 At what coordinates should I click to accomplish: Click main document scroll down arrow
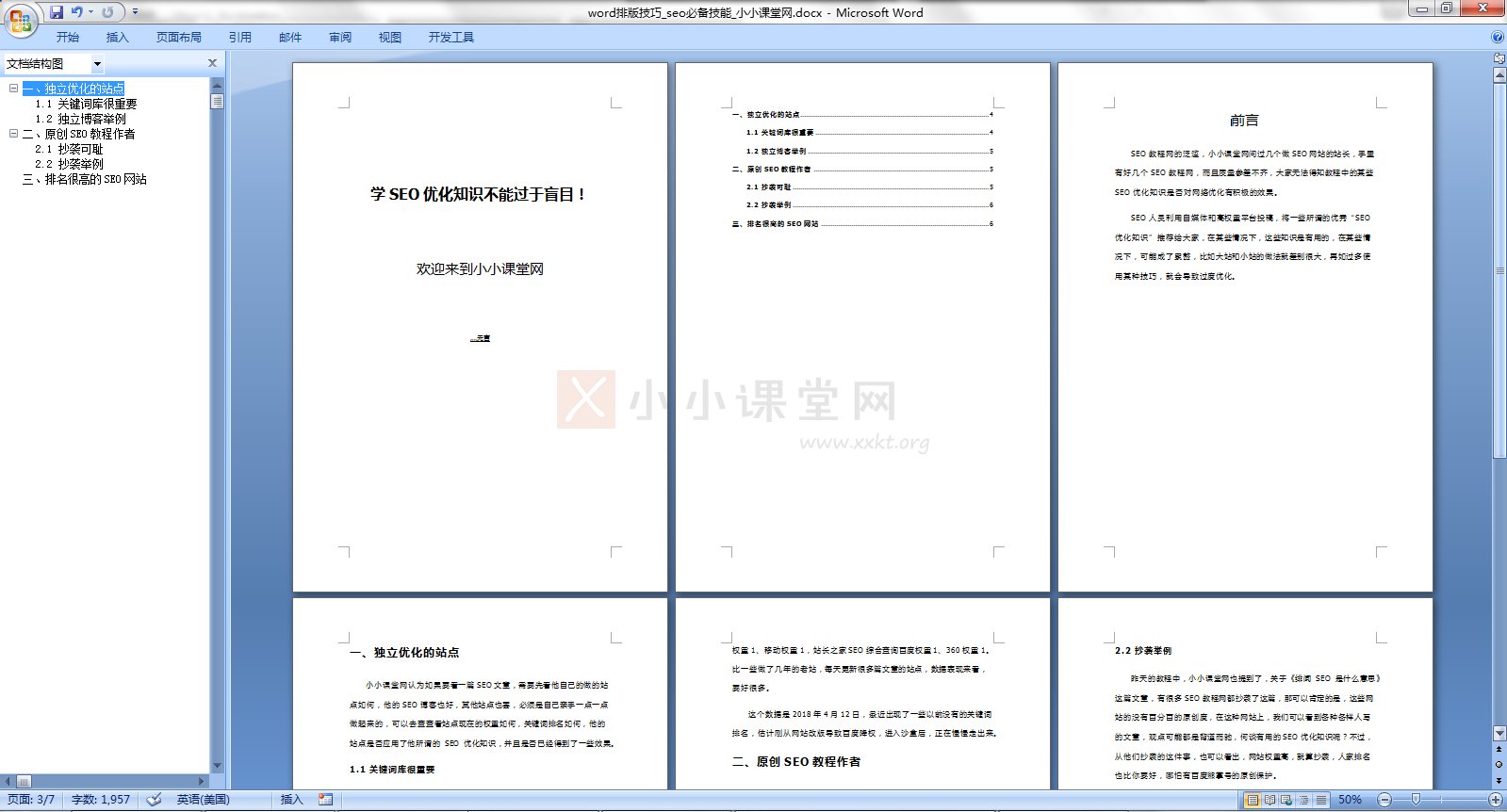(1499, 733)
